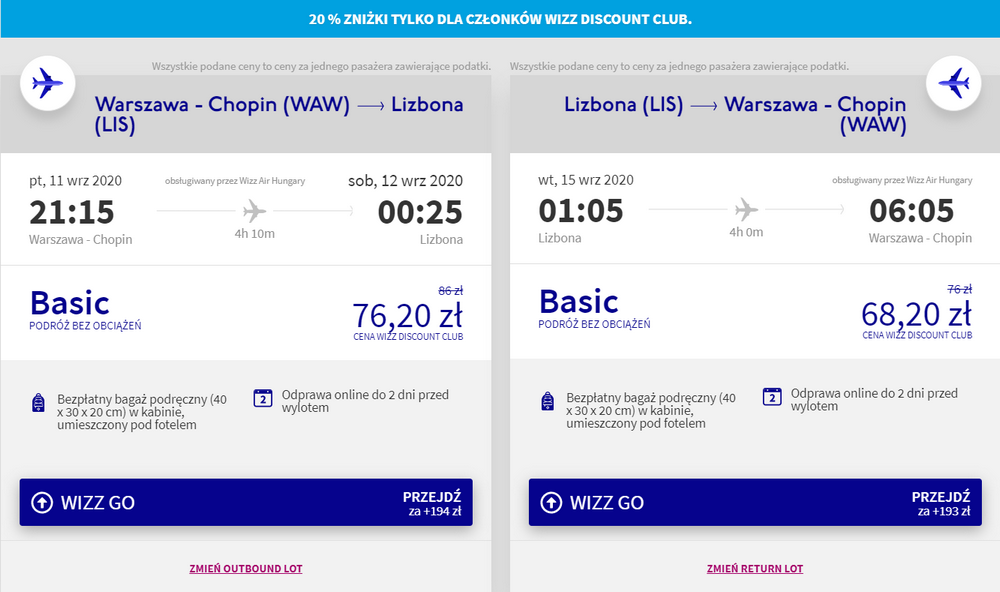Click the 20% Wizz Discount Club banner
1000x592 pixels.
(x=500, y=18)
